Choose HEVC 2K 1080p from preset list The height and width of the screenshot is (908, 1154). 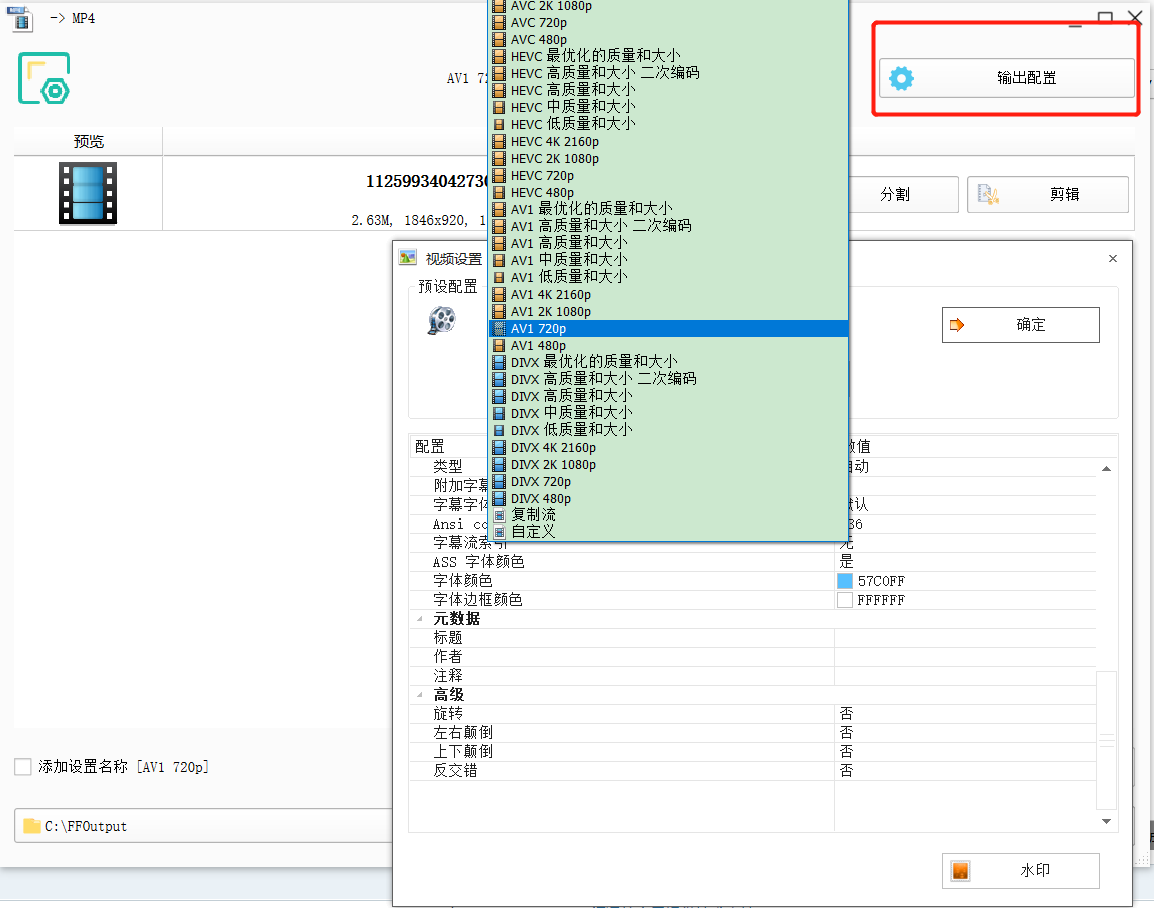(x=668, y=158)
